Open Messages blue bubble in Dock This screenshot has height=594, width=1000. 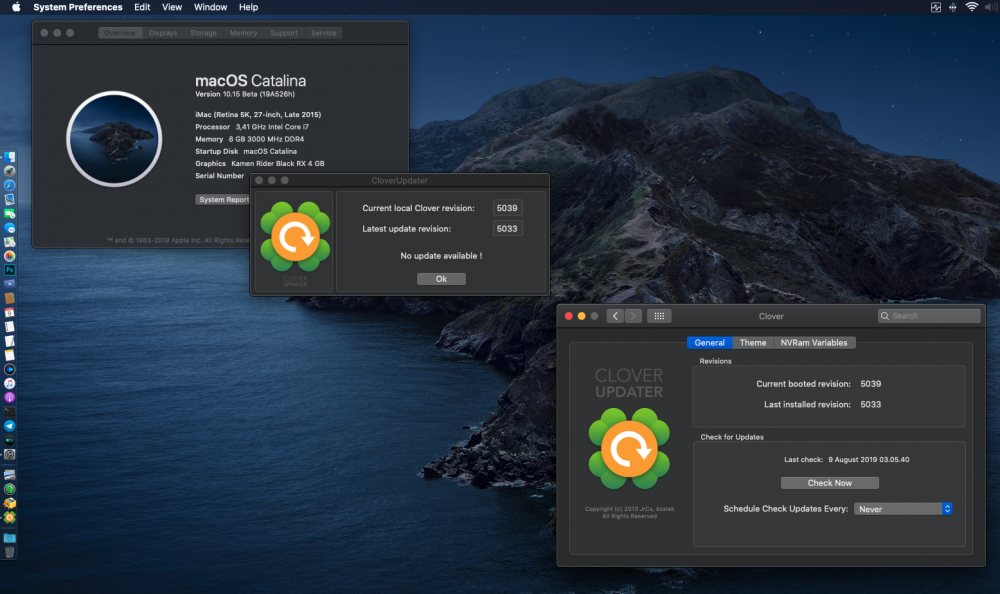coord(10,228)
